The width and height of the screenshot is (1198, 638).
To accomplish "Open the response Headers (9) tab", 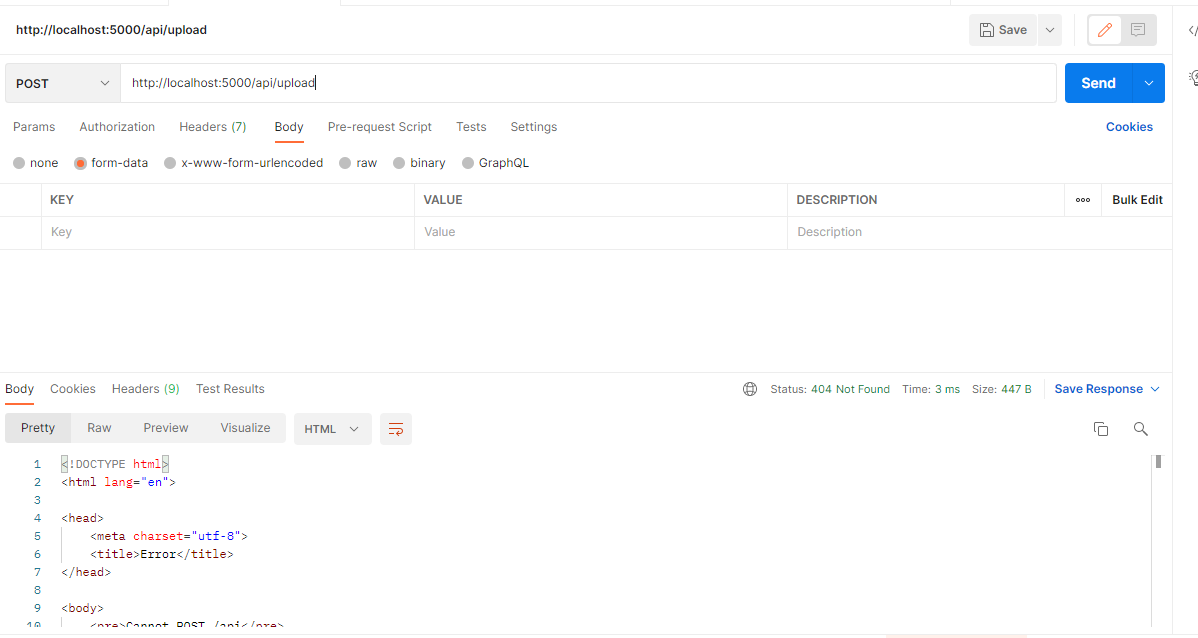I will 145,389.
